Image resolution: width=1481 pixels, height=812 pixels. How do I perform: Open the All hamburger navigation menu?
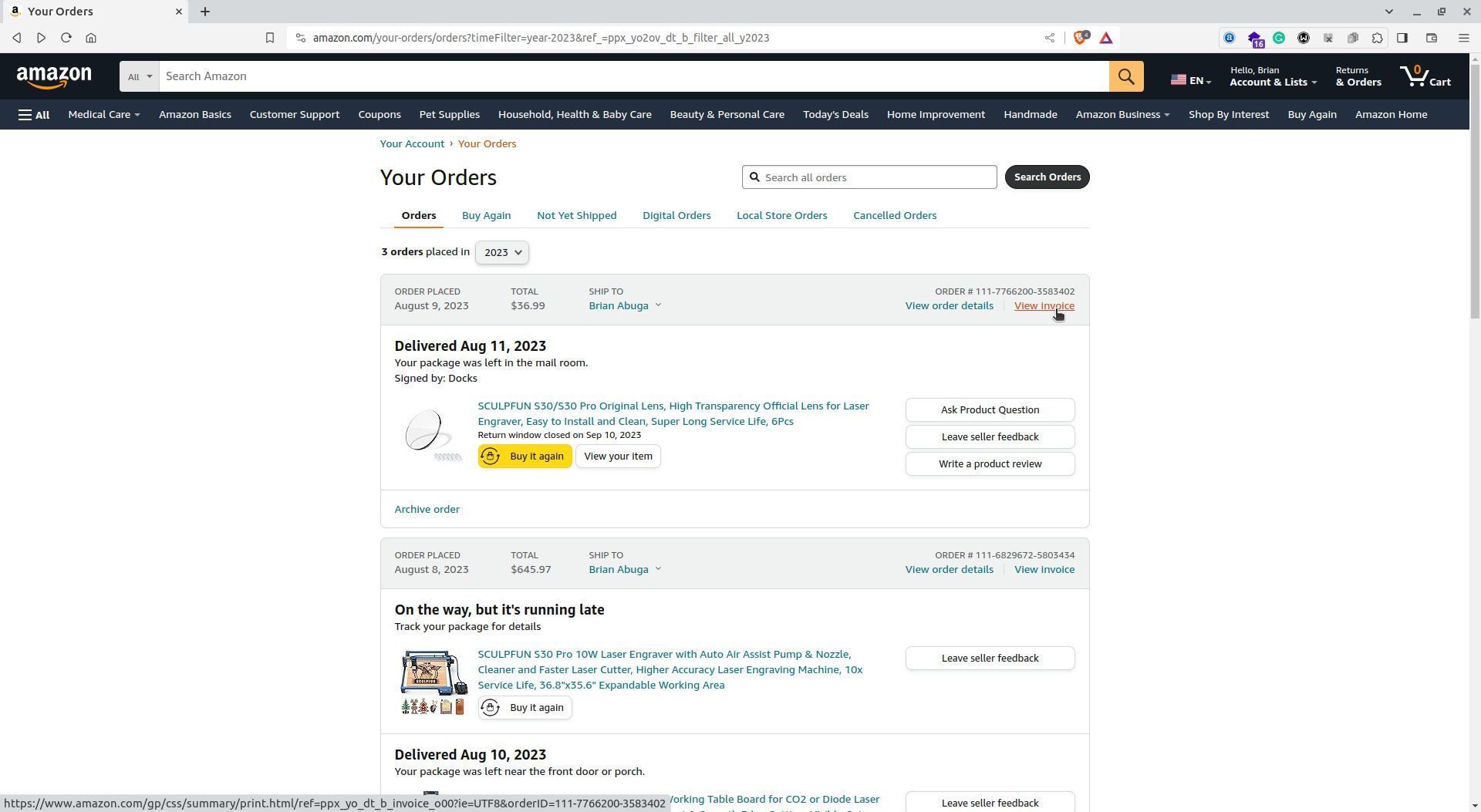34,114
